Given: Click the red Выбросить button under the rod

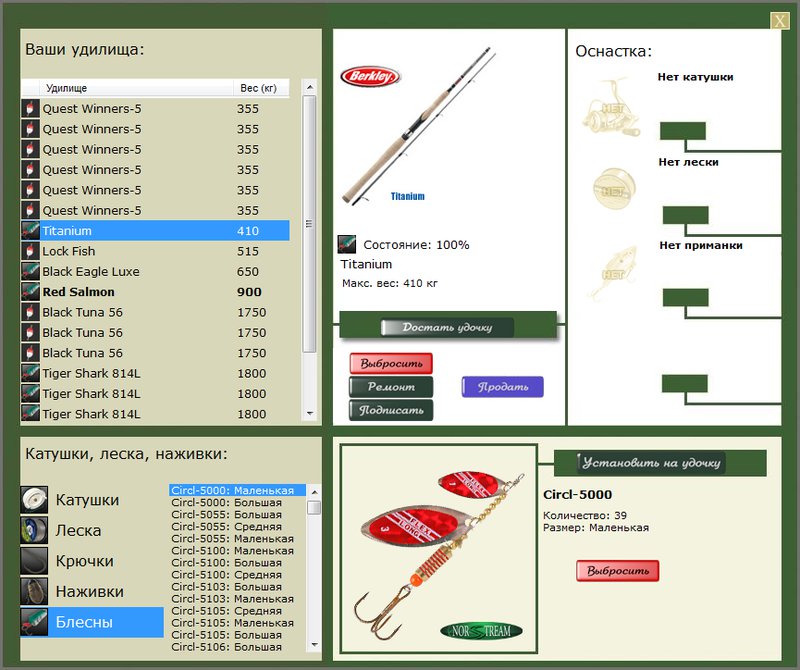Looking at the screenshot, I should point(391,363).
